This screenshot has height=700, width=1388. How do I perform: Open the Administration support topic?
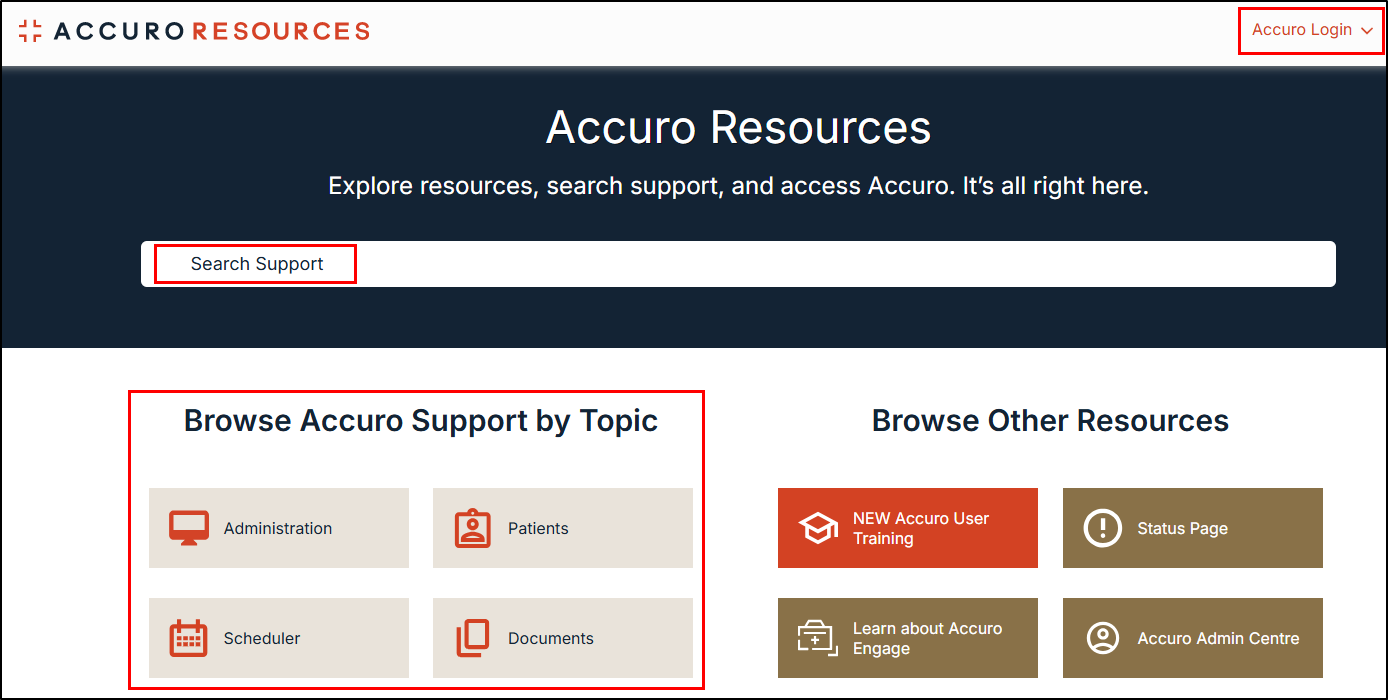point(278,528)
